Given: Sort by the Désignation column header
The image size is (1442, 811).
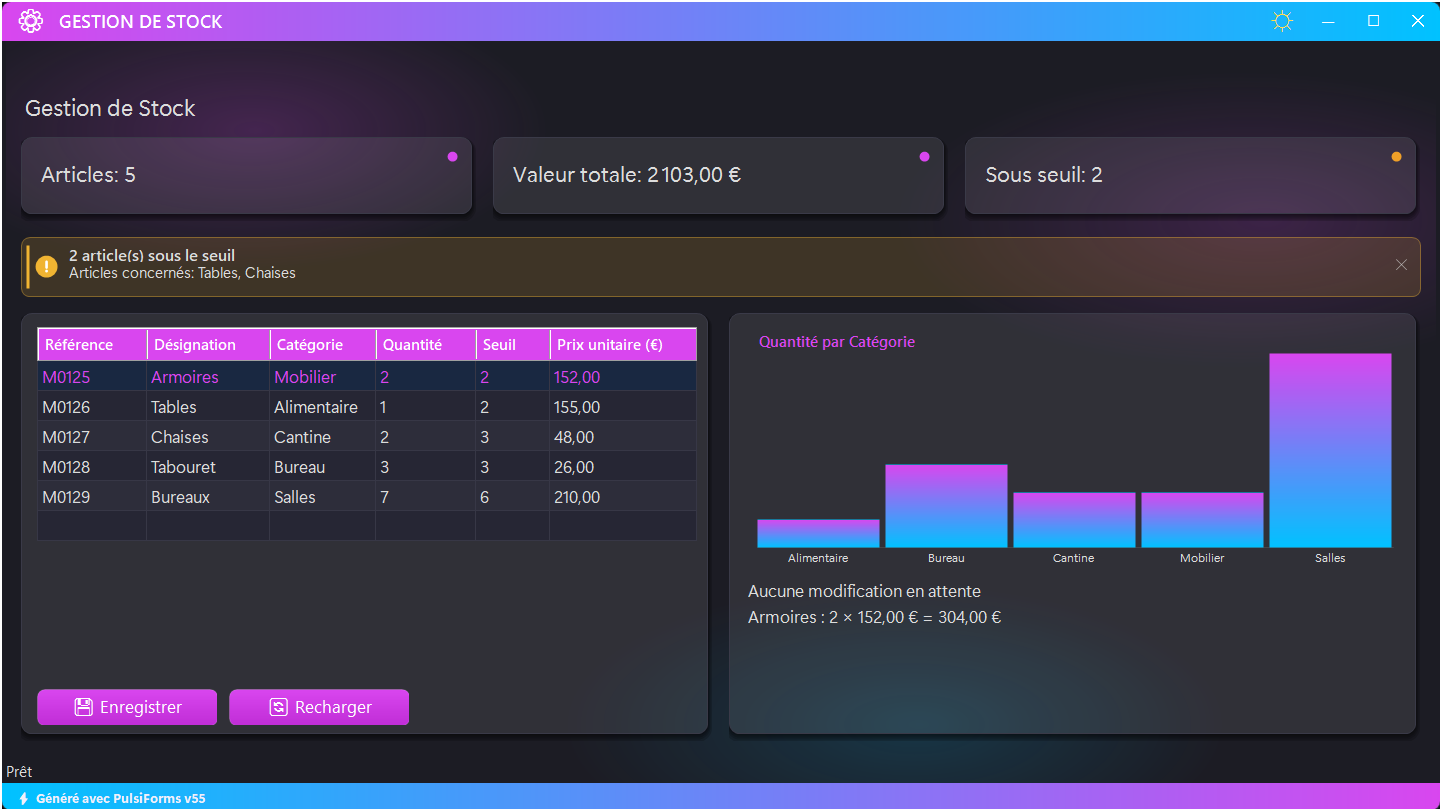Looking at the screenshot, I should (x=209, y=344).
